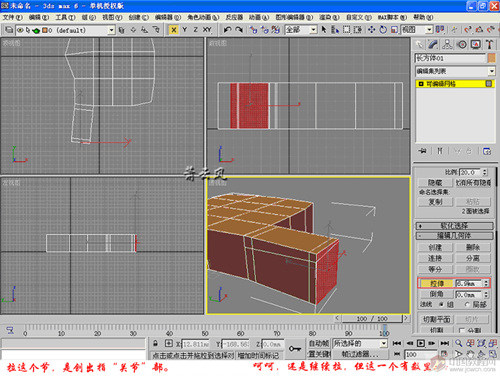Activate the Select and Rotate tool
This screenshot has width=500, height=376.
coord(383,30)
